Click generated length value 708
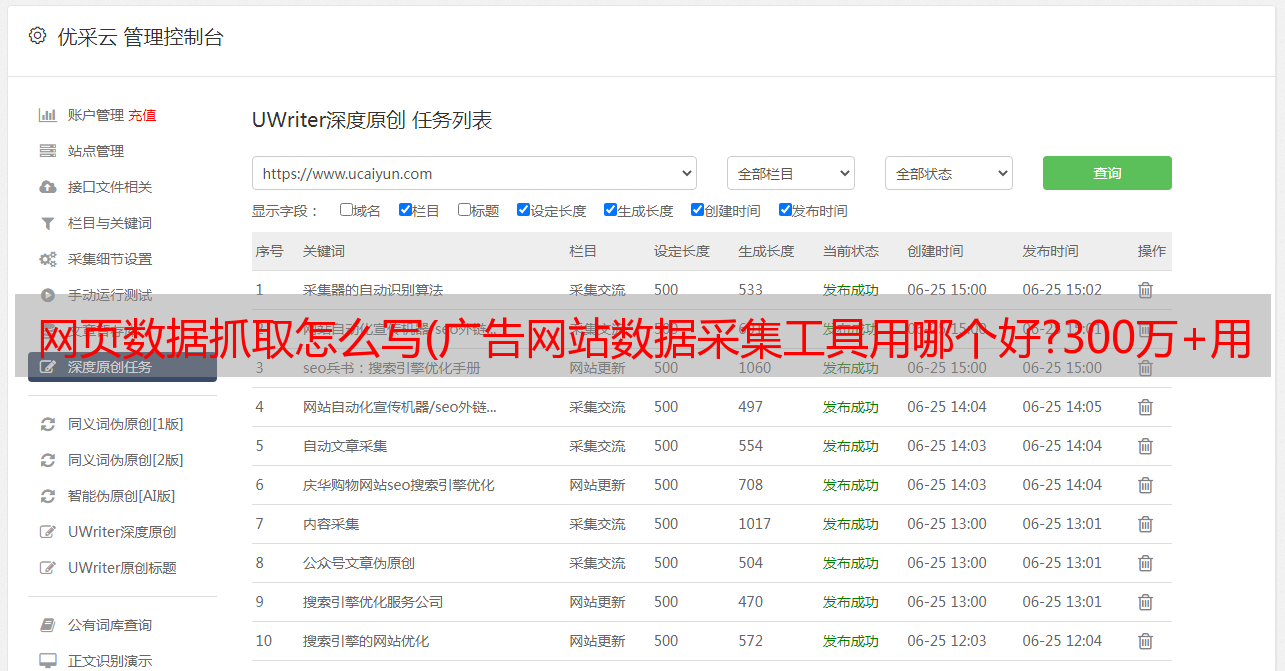The image size is (1285, 671). pos(751,485)
